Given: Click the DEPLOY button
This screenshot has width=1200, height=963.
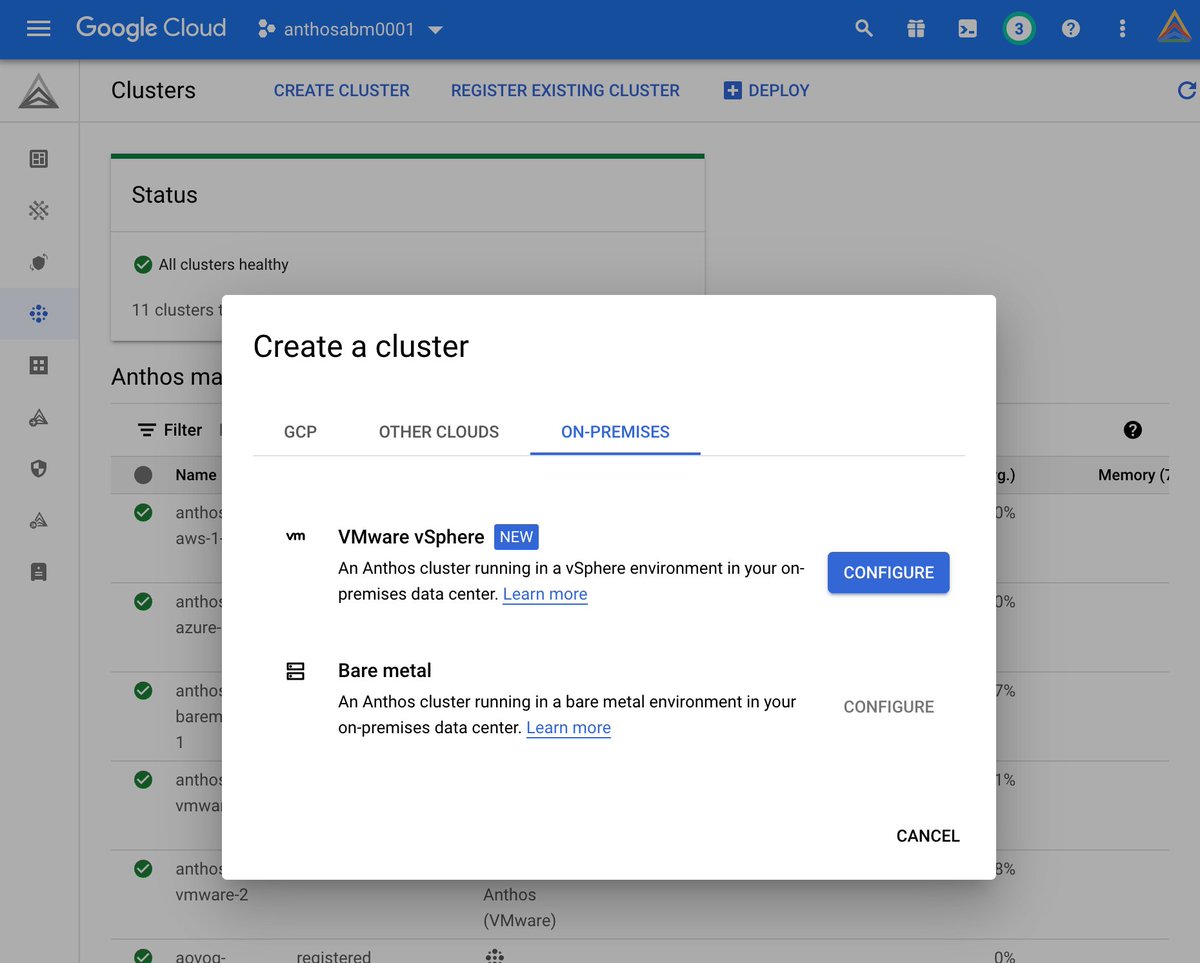Looking at the screenshot, I should [x=766, y=90].
